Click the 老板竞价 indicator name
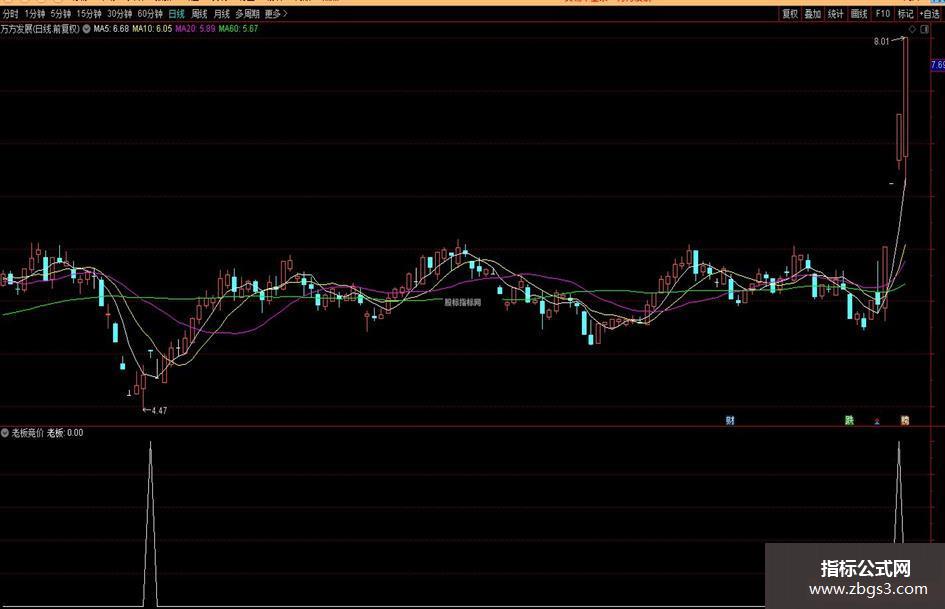The image size is (945, 609). pos(27,433)
